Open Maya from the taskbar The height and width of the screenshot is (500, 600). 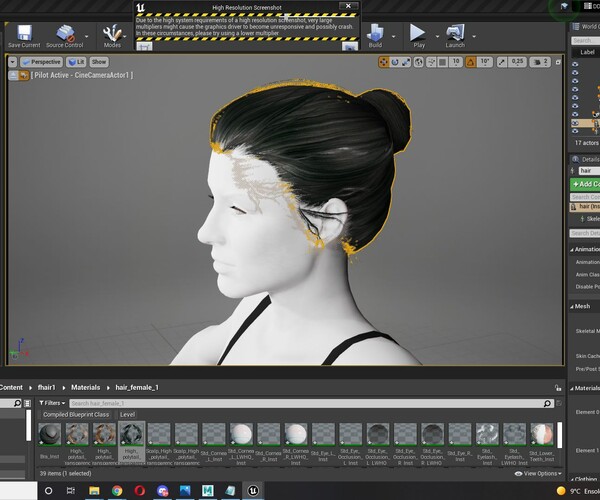point(207,490)
